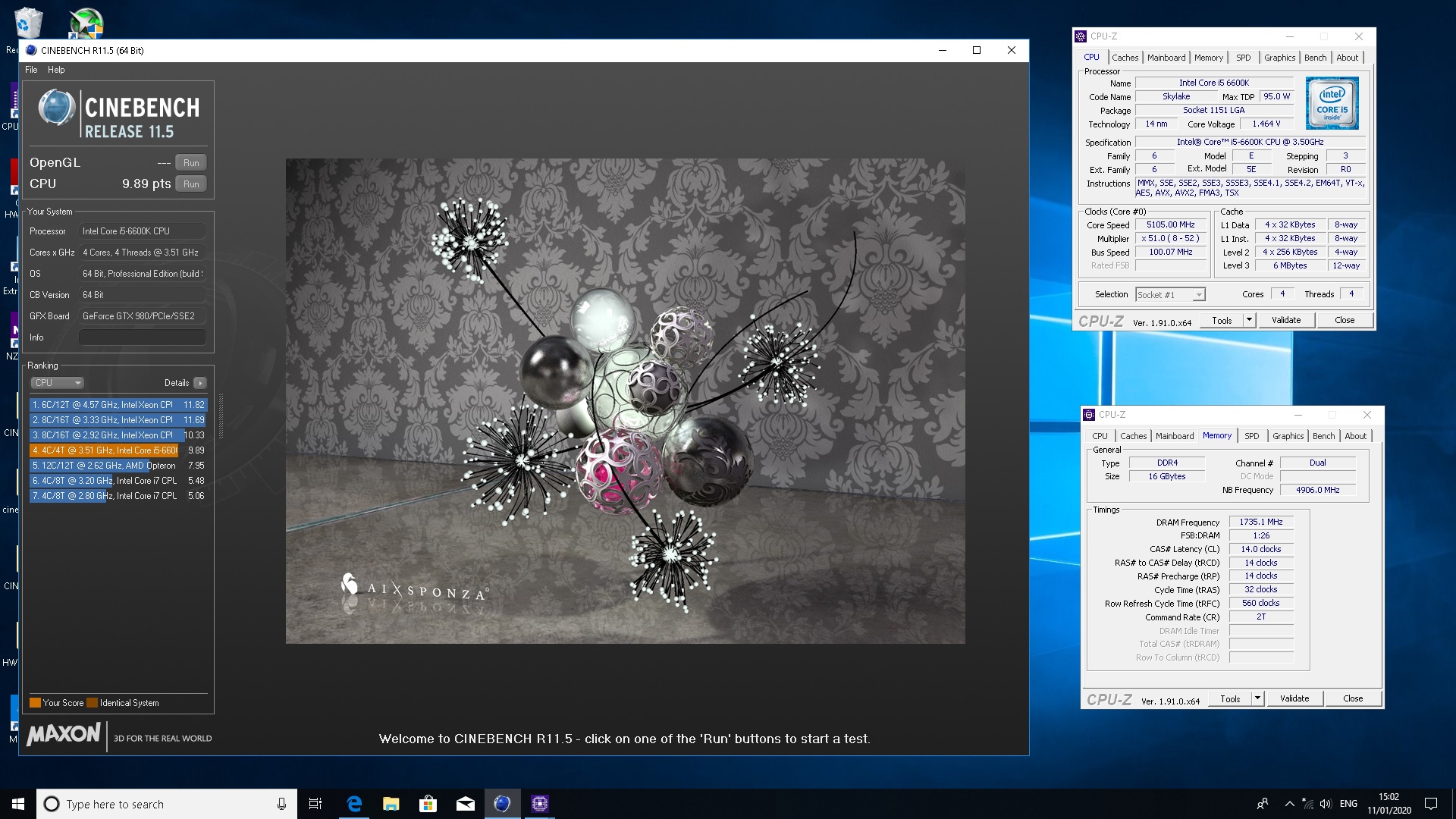The image size is (1456, 819).
Task: Select ranking row 5 AMD Opteron
Action: coord(118,466)
